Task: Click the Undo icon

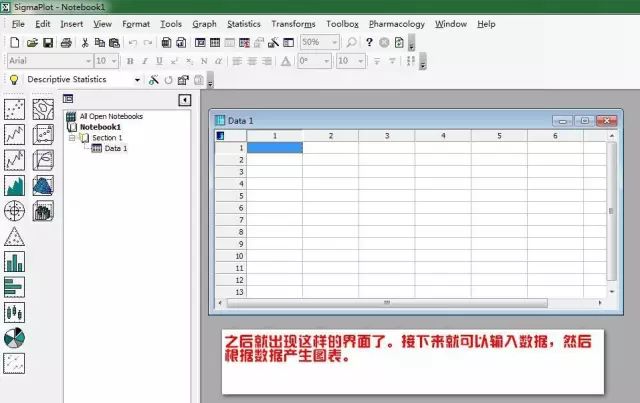Action: pyautogui.click(x=132, y=42)
